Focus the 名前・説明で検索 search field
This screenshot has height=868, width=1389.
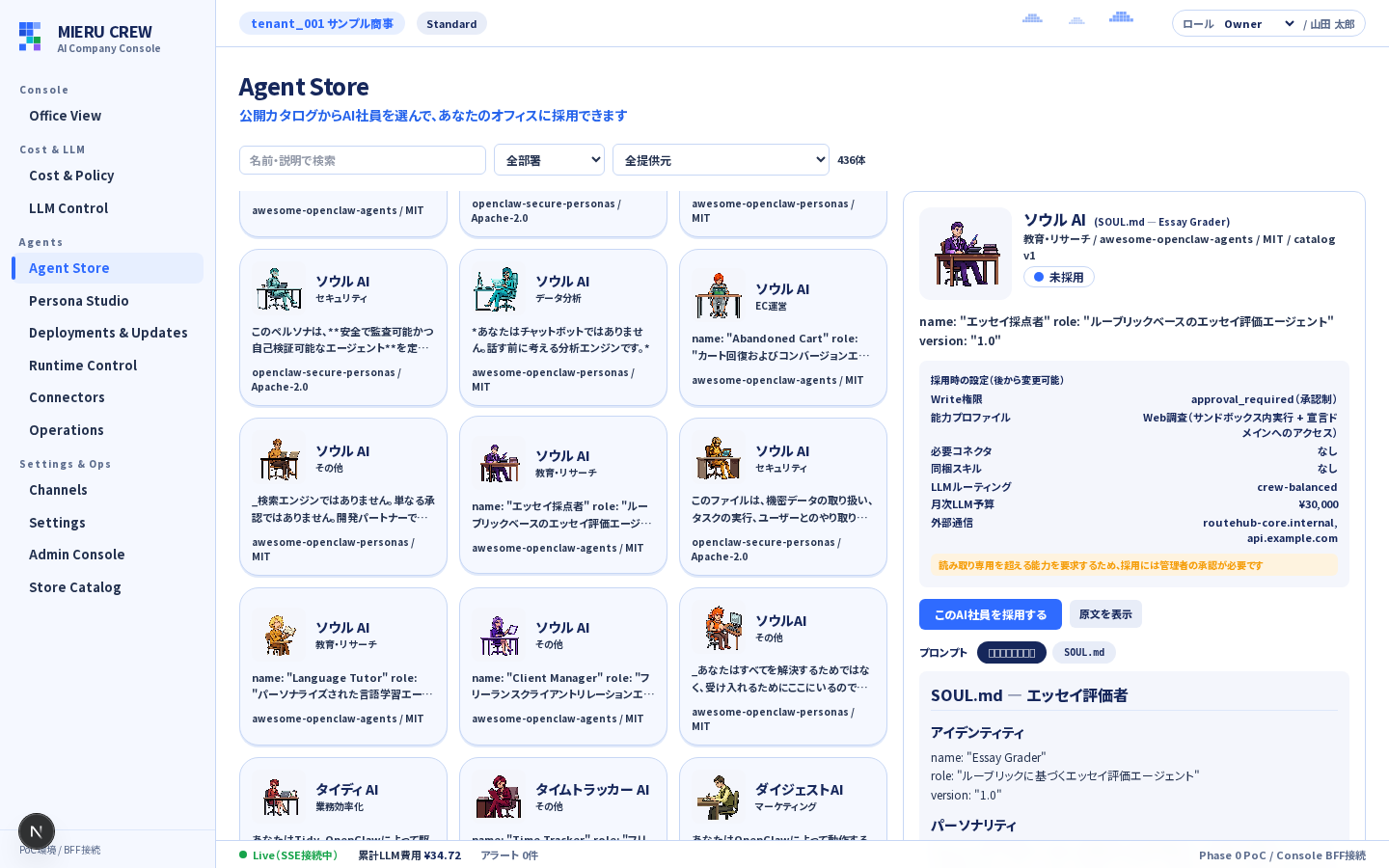[363, 160]
